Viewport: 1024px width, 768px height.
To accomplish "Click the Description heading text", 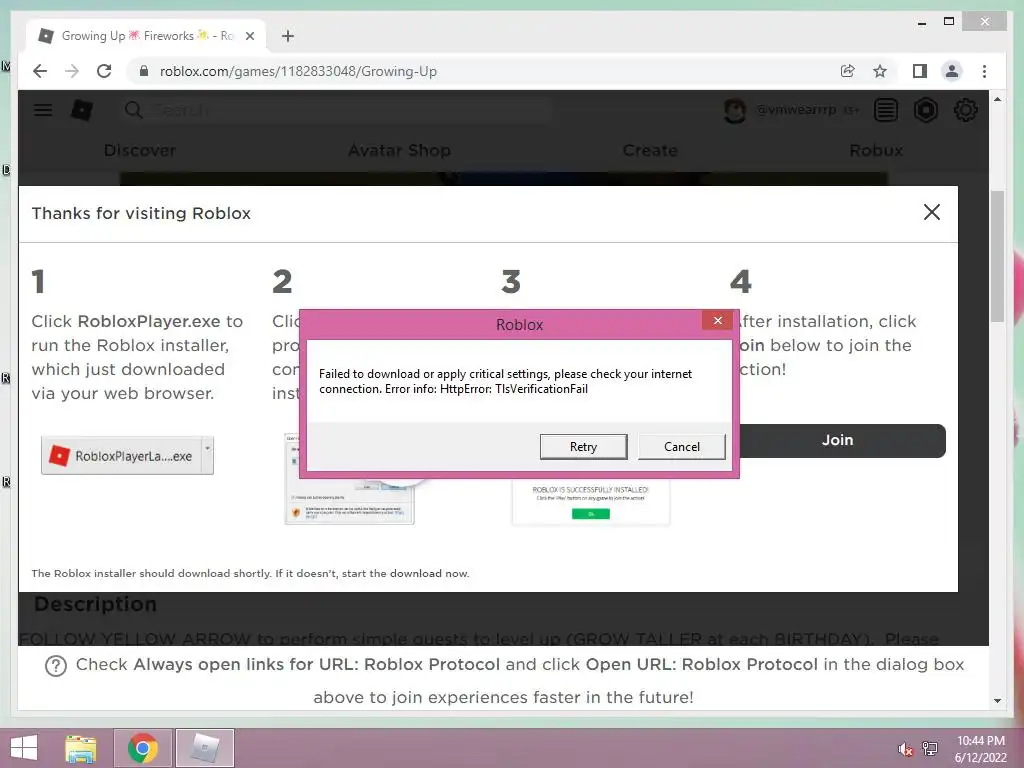I will pos(95,604).
